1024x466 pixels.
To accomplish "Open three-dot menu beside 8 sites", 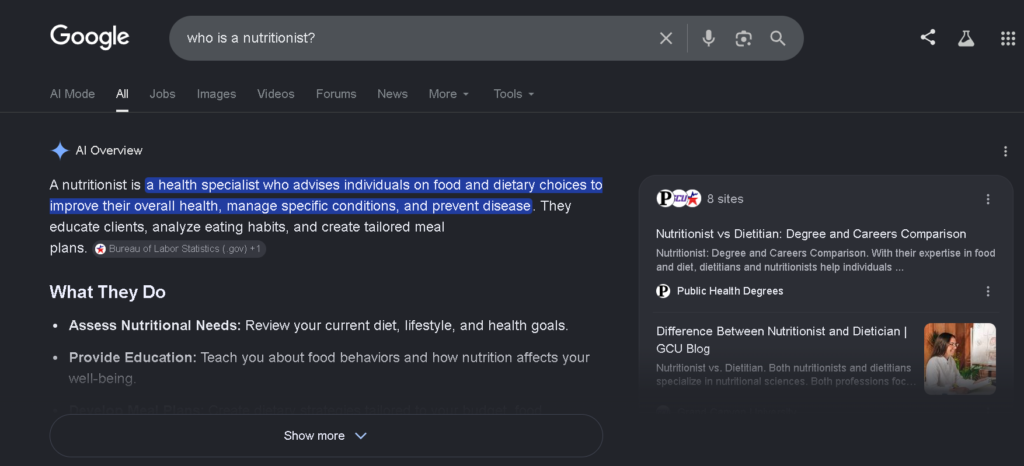I will (x=988, y=199).
